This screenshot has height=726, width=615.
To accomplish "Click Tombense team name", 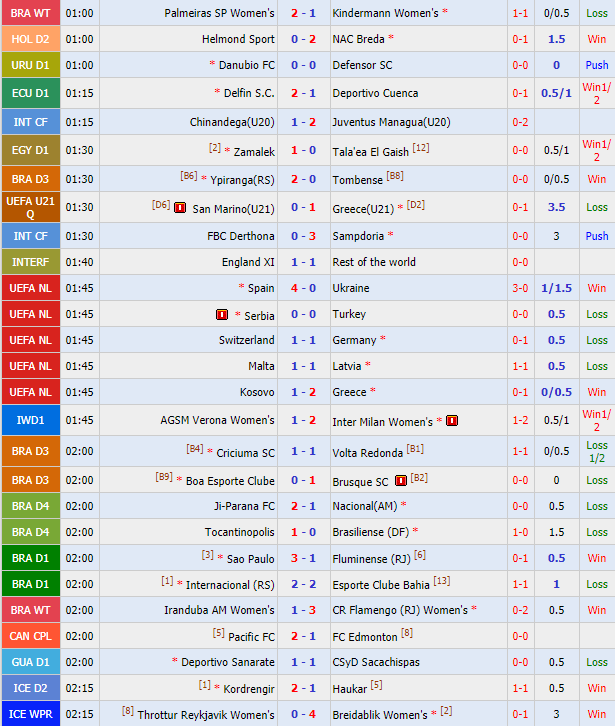I will pyautogui.click(x=358, y=180).
